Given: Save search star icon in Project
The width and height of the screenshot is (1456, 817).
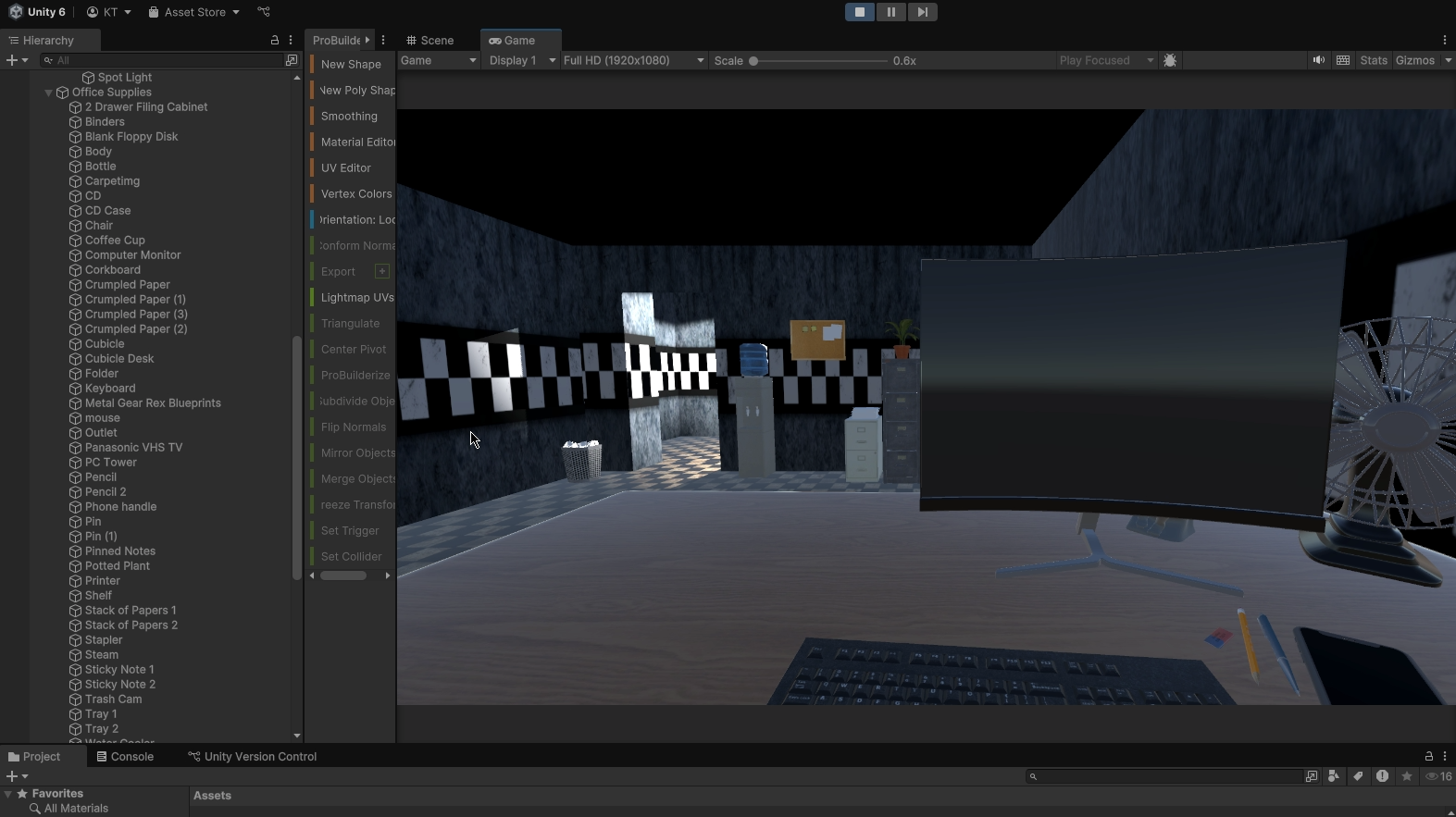Looking at the screenshot, I should tap(1407, 776).
